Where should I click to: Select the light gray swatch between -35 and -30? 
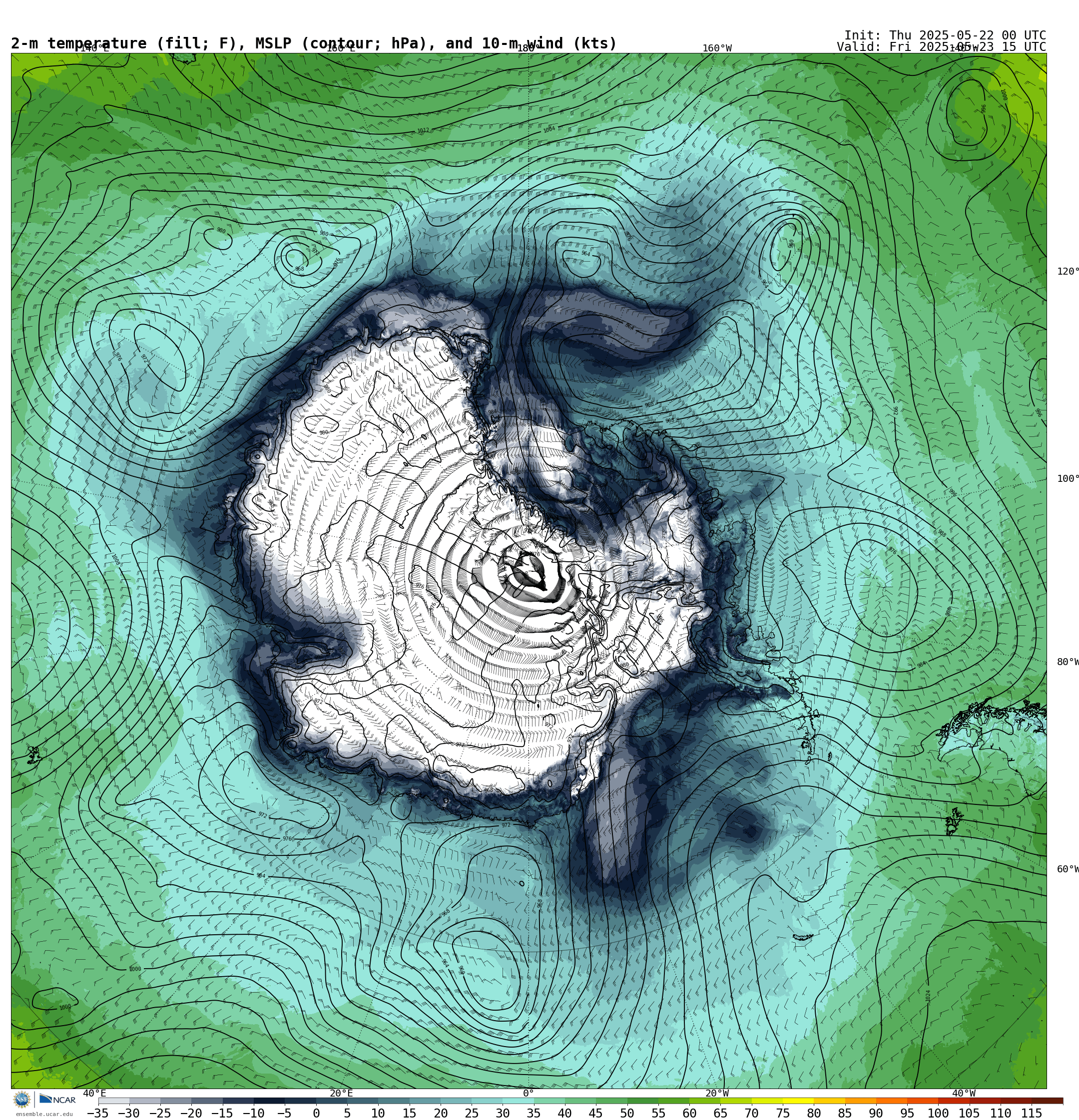tap(113, 1101)
